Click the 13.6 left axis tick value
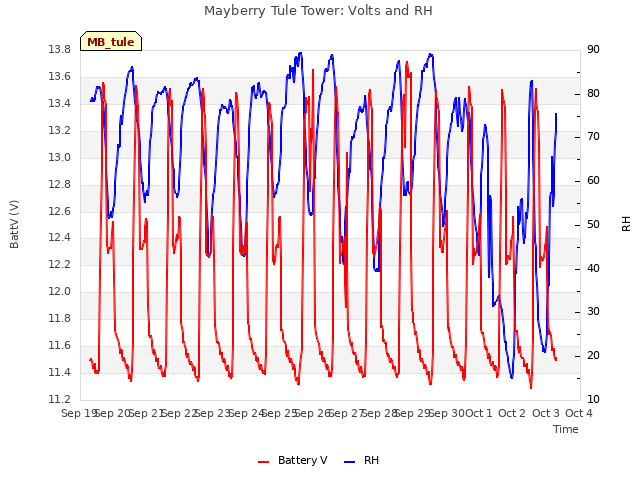Viewport: 640px width, 480px height. click(60, 77)
